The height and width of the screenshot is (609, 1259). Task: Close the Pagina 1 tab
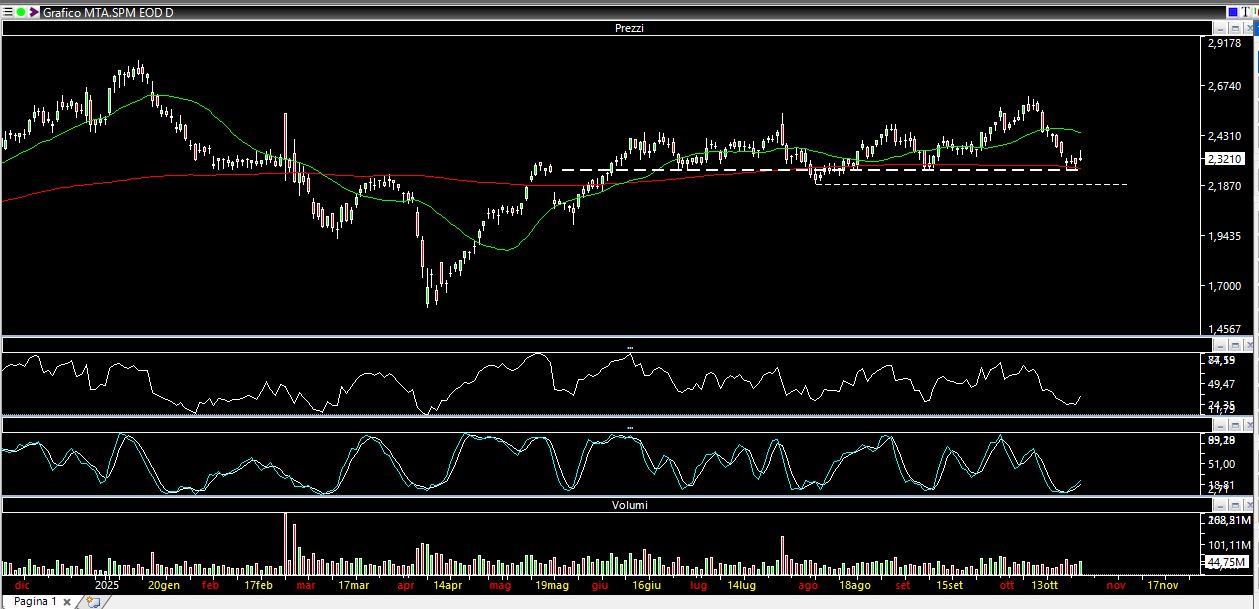66,602
